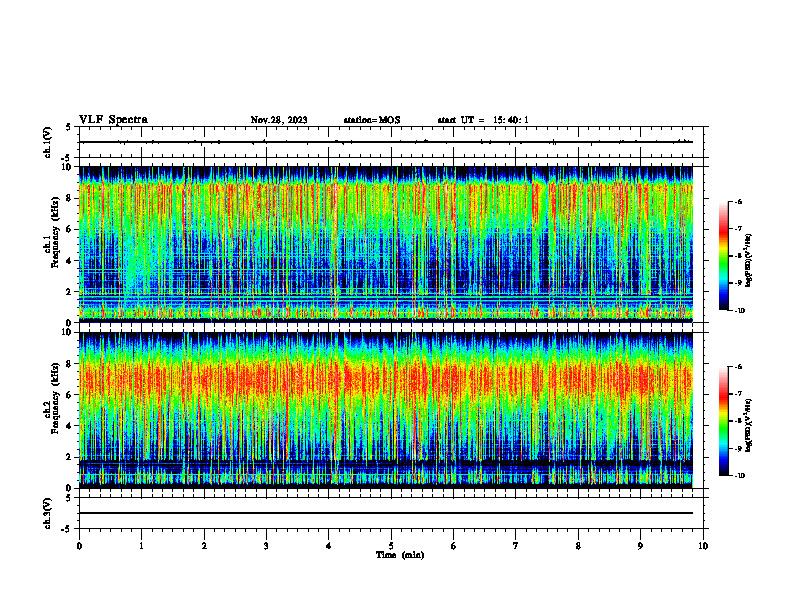The height and width of the screenshot is (612, 792).
Task: Click the 'ch.1(V)' axis label
Action: pyautogui.click(x=48, y=142)
